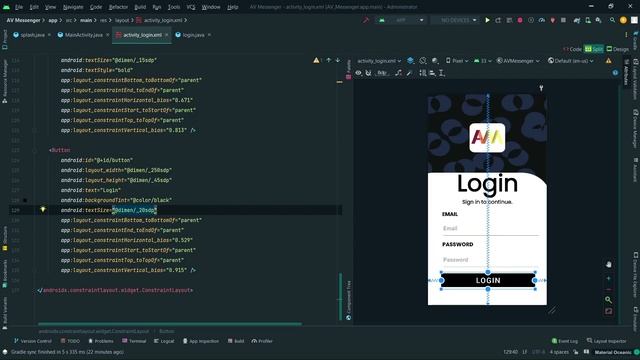The image size is (640, 360).
Task: Click the Night Mode globe icon in design toolbar
Action: [x=435, y=61]
